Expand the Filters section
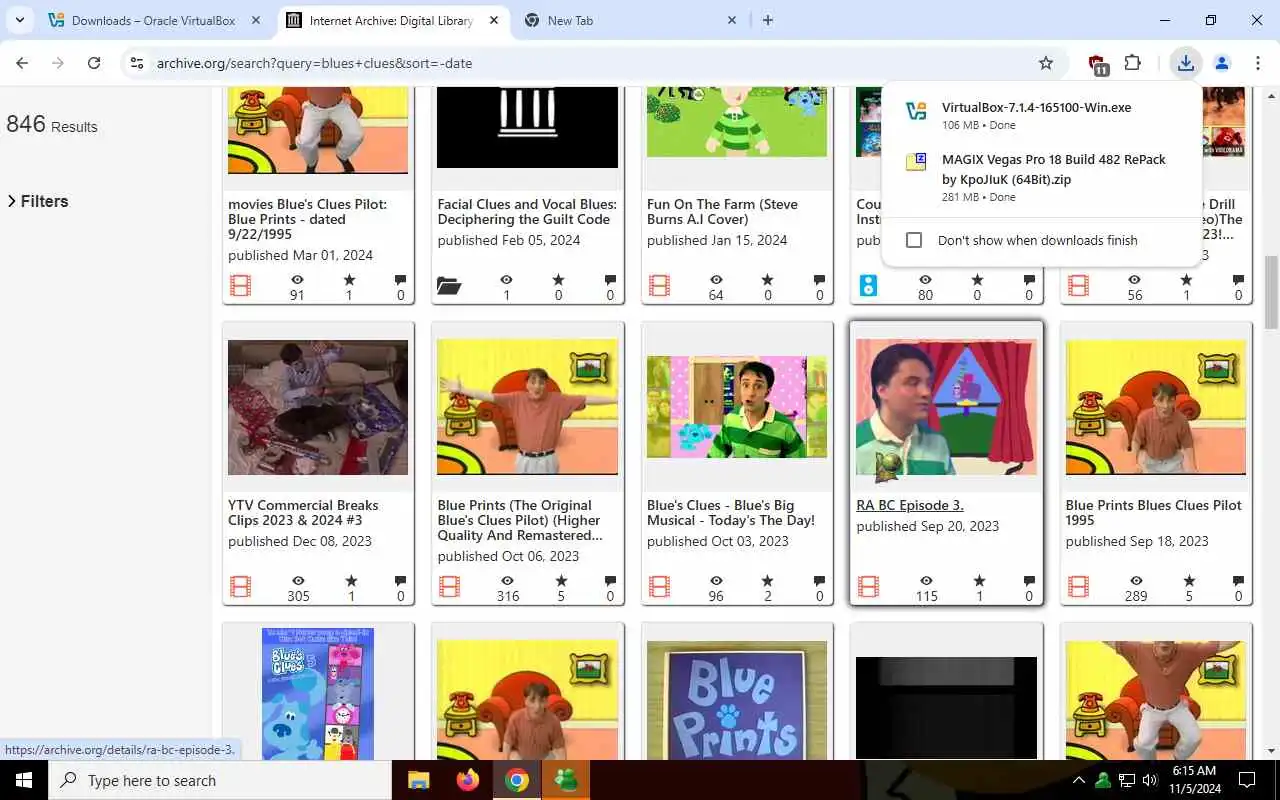Viewport: 1280px width, 800px height. [x=38, y=201]
